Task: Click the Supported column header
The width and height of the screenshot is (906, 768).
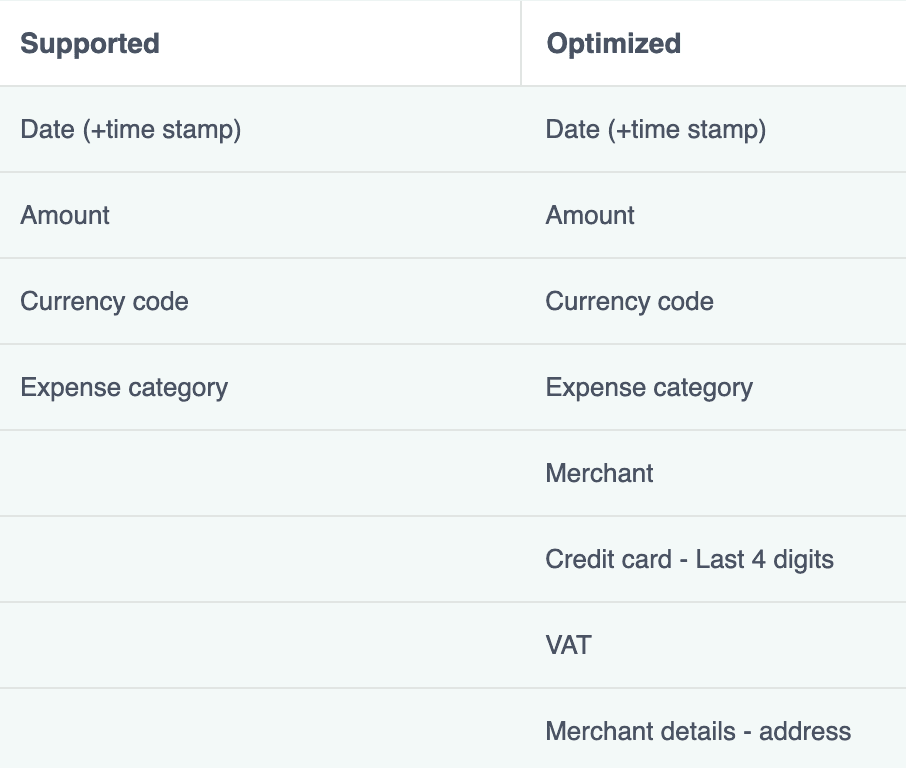Action: pyautogui.click(x=90, y=44)
